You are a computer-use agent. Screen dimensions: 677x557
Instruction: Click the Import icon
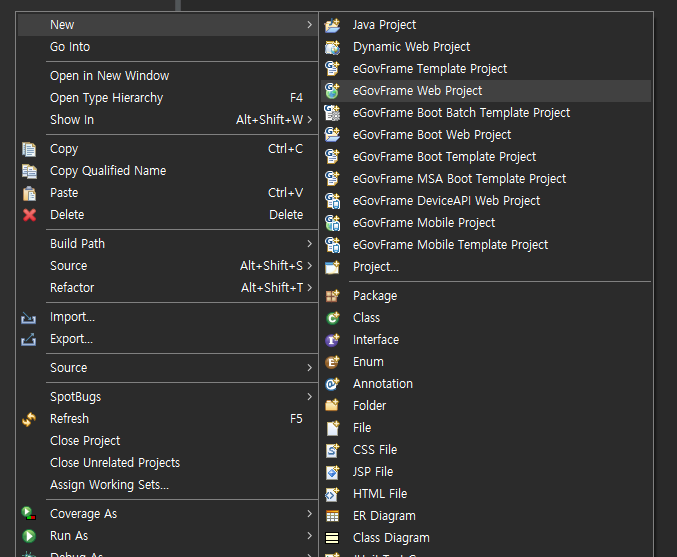coord(28,318)
